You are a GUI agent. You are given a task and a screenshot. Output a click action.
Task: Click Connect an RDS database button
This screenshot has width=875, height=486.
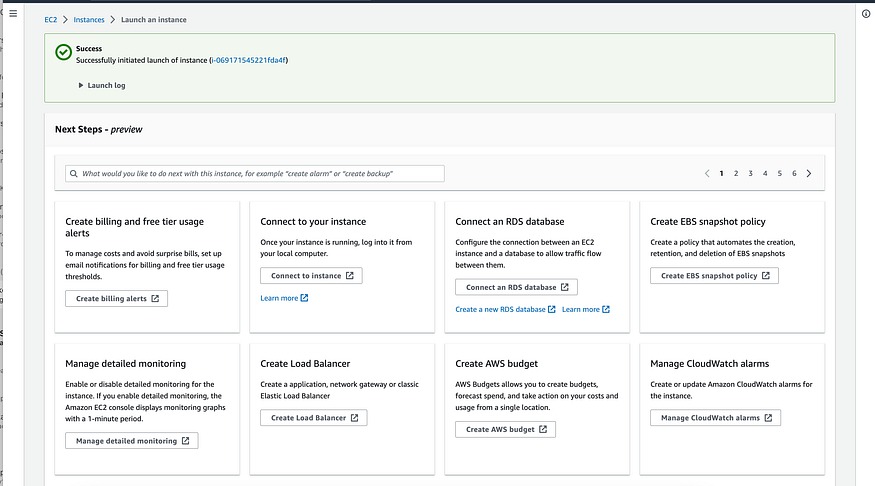(x=516, y=287)
